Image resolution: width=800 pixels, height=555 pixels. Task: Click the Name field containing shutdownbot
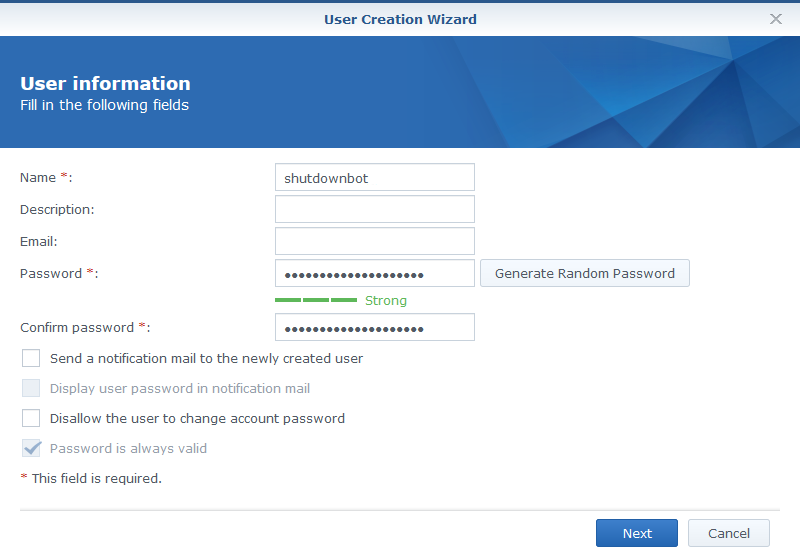(x=374, y=178)
